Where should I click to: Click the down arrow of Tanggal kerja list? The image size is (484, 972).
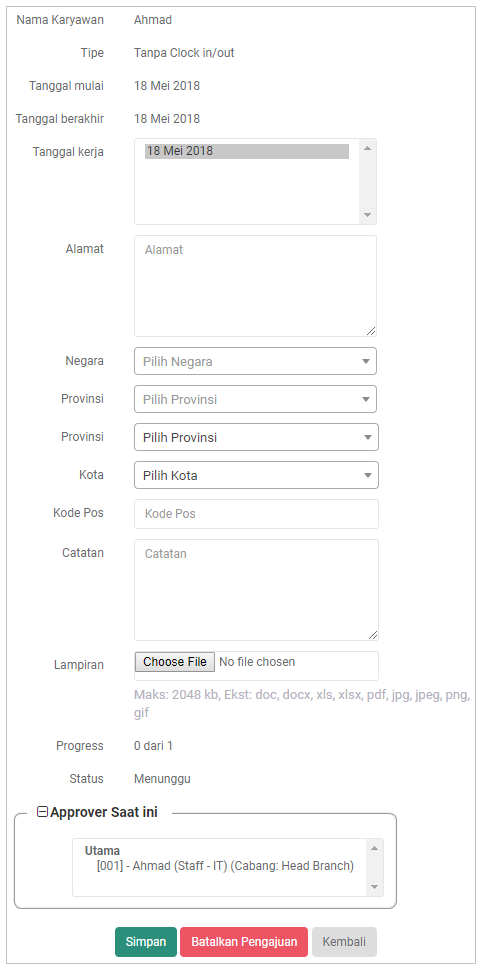[367, 215]
